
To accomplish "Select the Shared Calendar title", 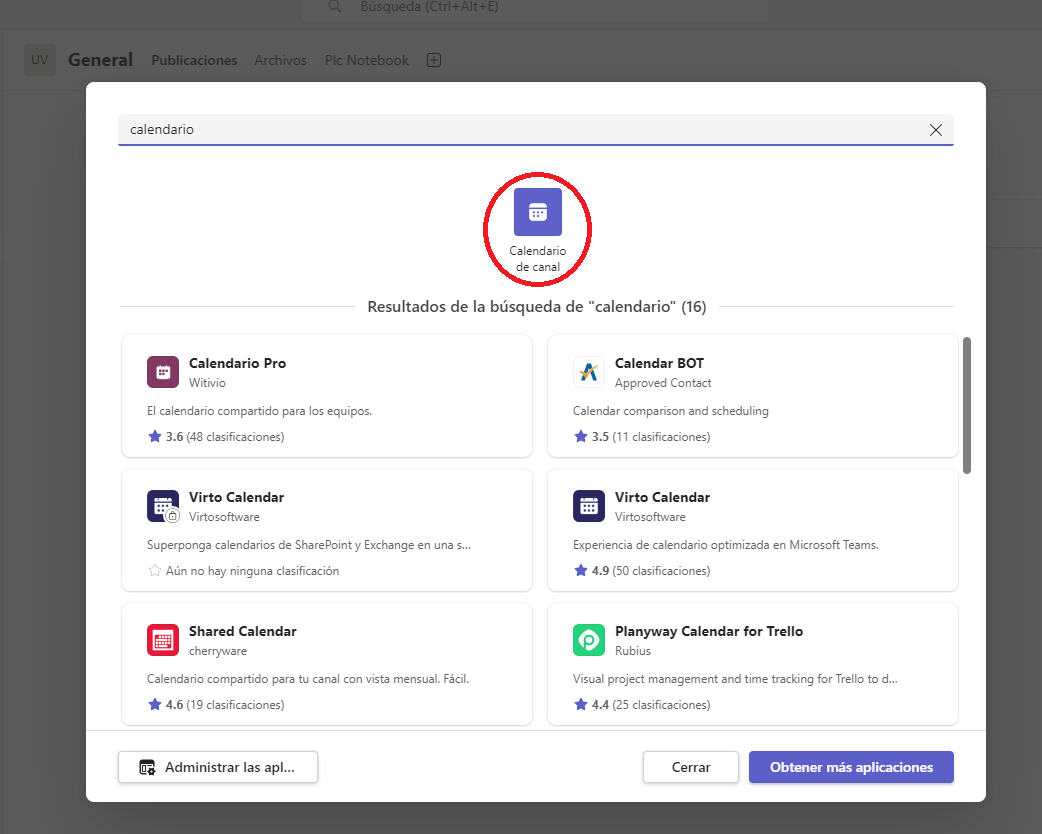I will pos(243,631).
